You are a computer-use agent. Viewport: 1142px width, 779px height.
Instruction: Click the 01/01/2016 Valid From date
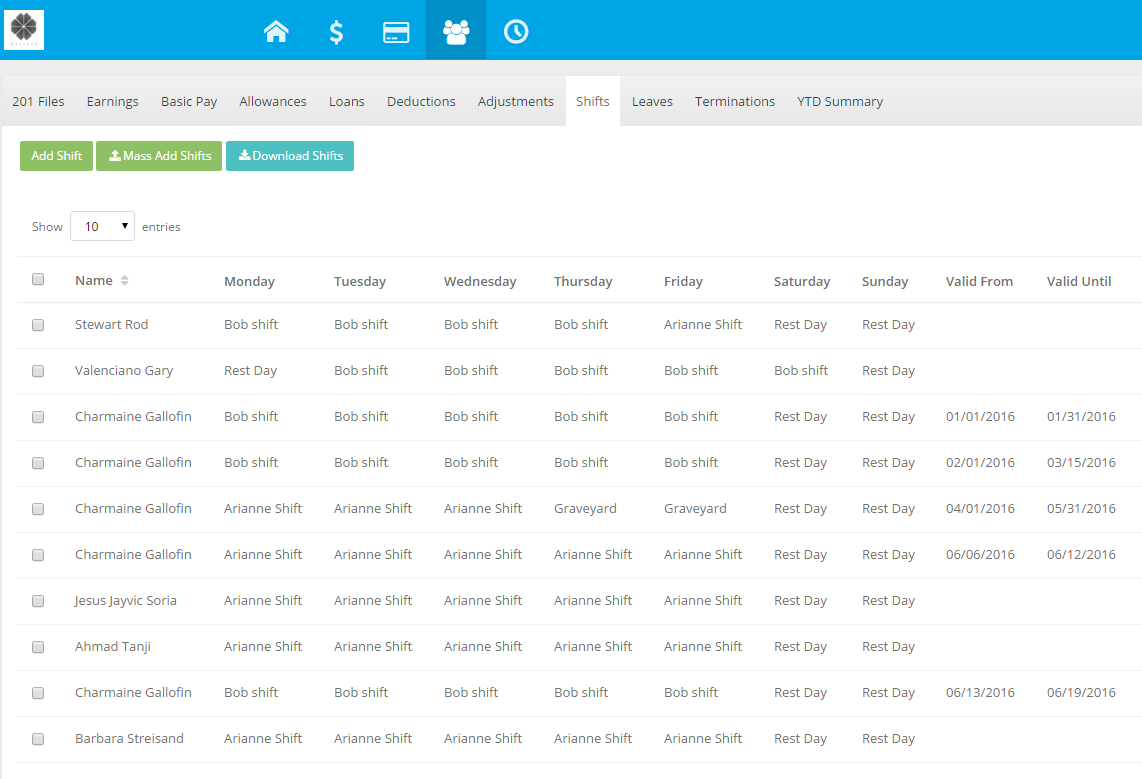(x=980, y=416)
